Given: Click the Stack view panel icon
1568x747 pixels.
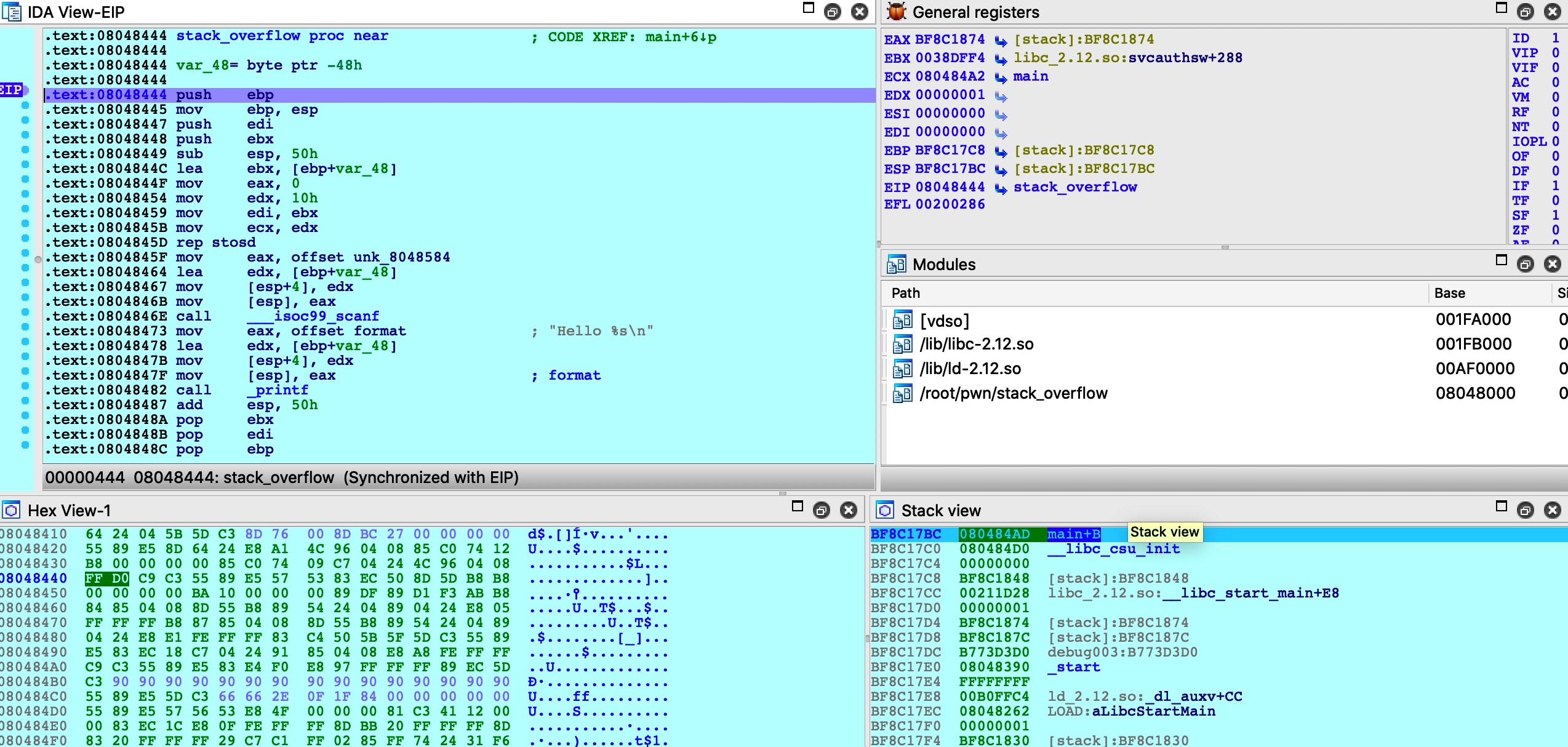Looking at the screenshot, I should (886, 510).
